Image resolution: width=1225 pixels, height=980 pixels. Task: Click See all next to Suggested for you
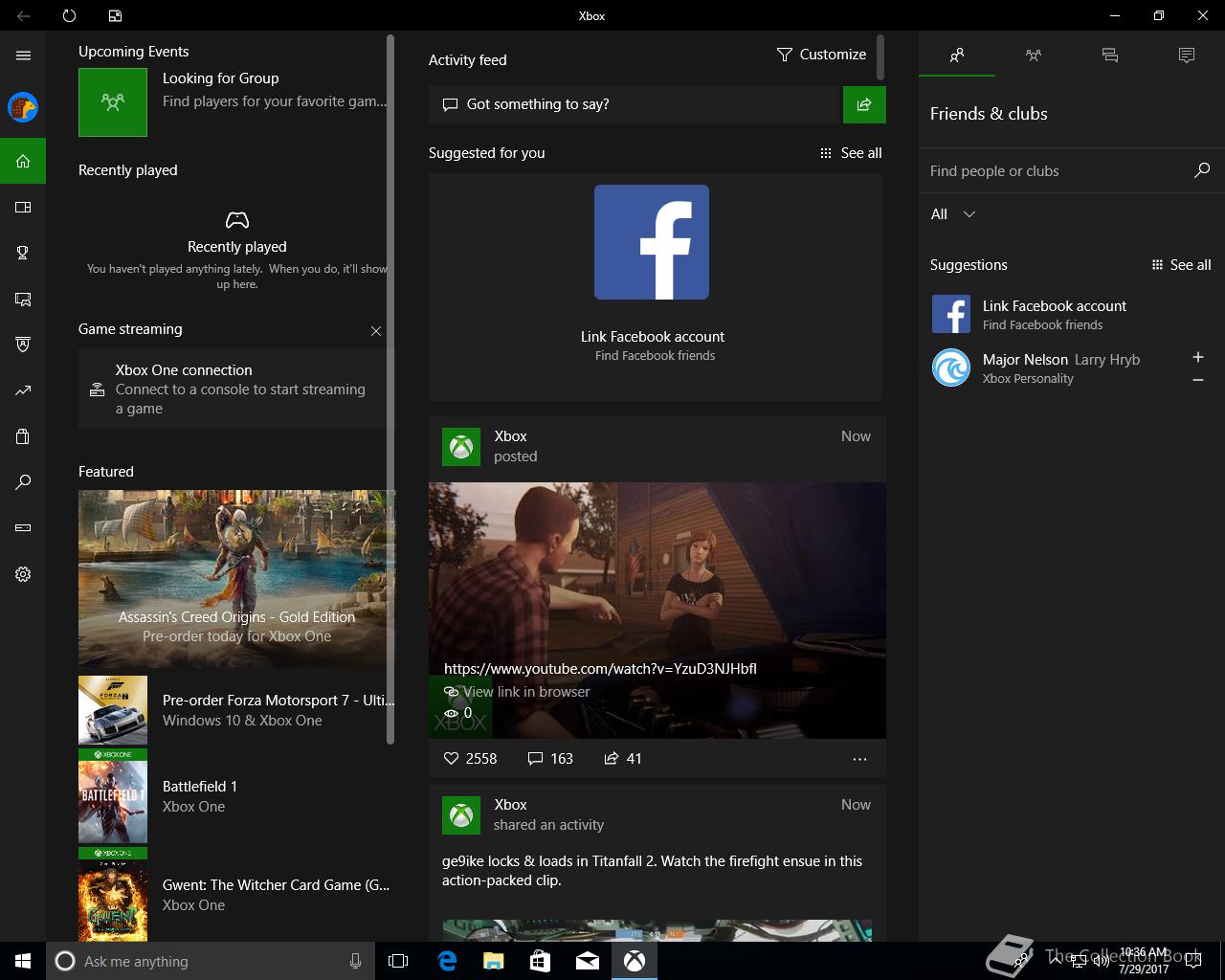[851, 153]
